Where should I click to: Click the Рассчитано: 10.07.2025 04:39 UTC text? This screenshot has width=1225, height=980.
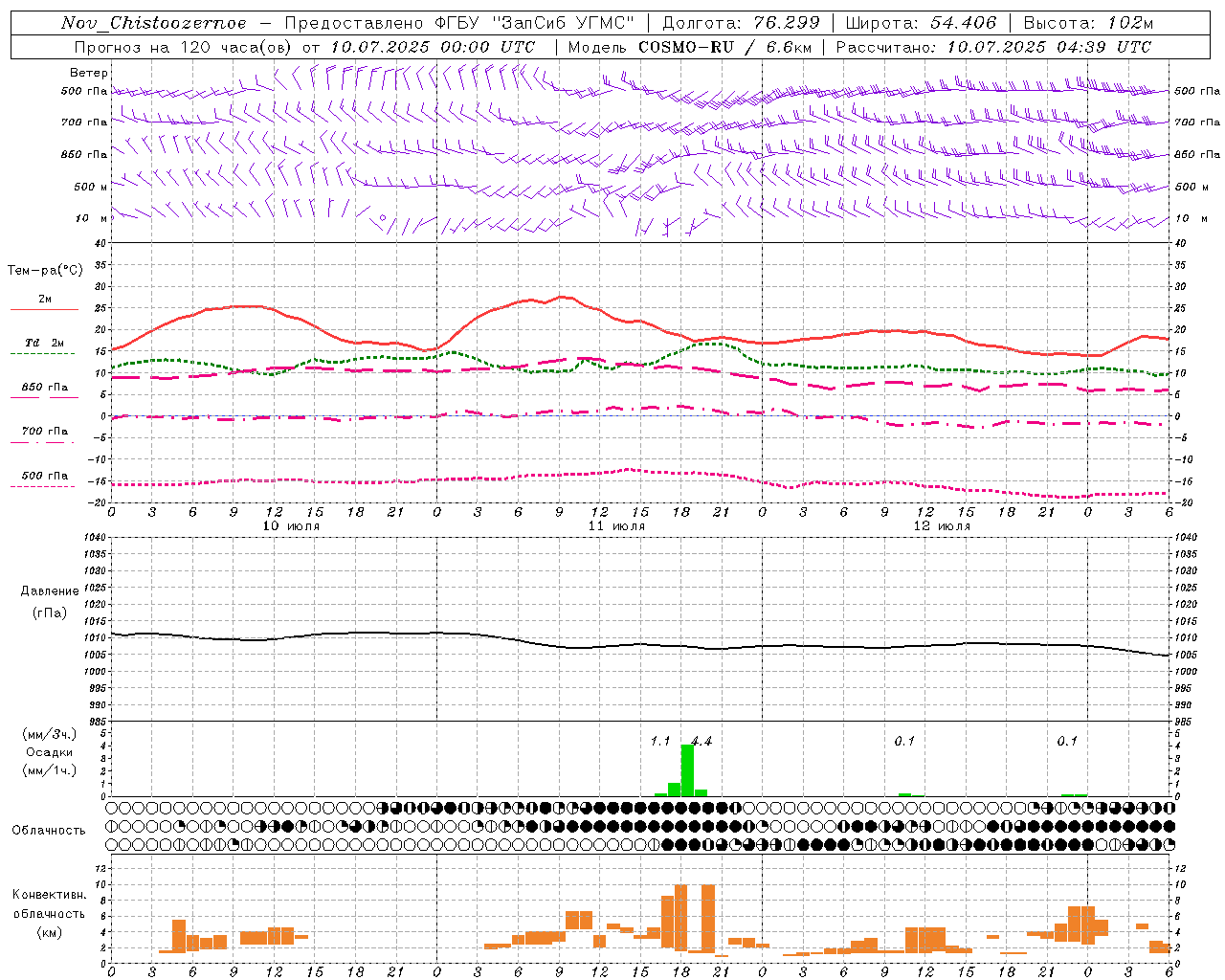[x=993, y=47]
